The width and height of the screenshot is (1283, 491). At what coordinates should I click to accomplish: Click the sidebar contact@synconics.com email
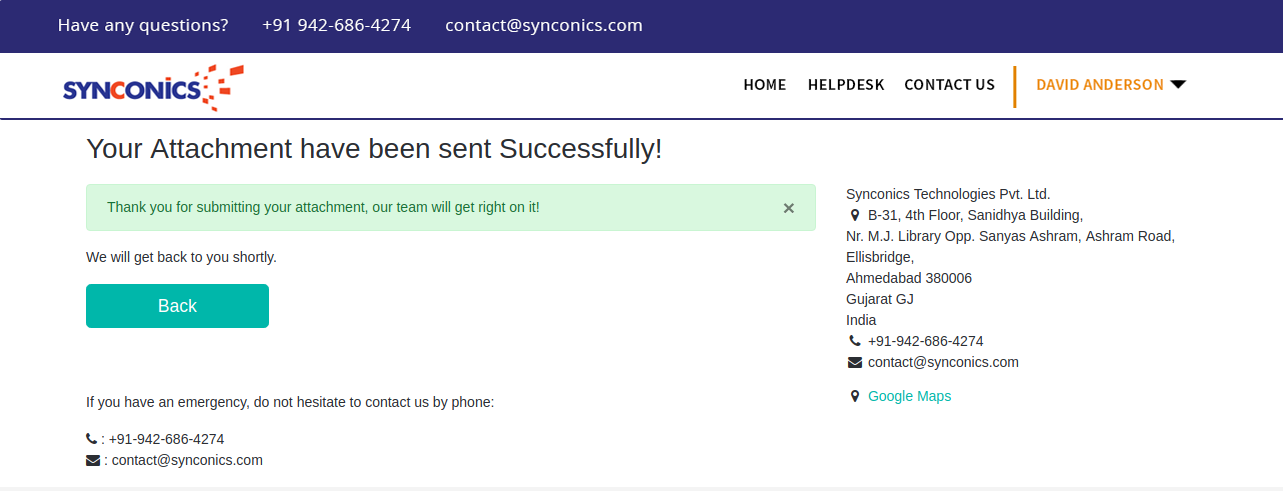coord(943,362)
